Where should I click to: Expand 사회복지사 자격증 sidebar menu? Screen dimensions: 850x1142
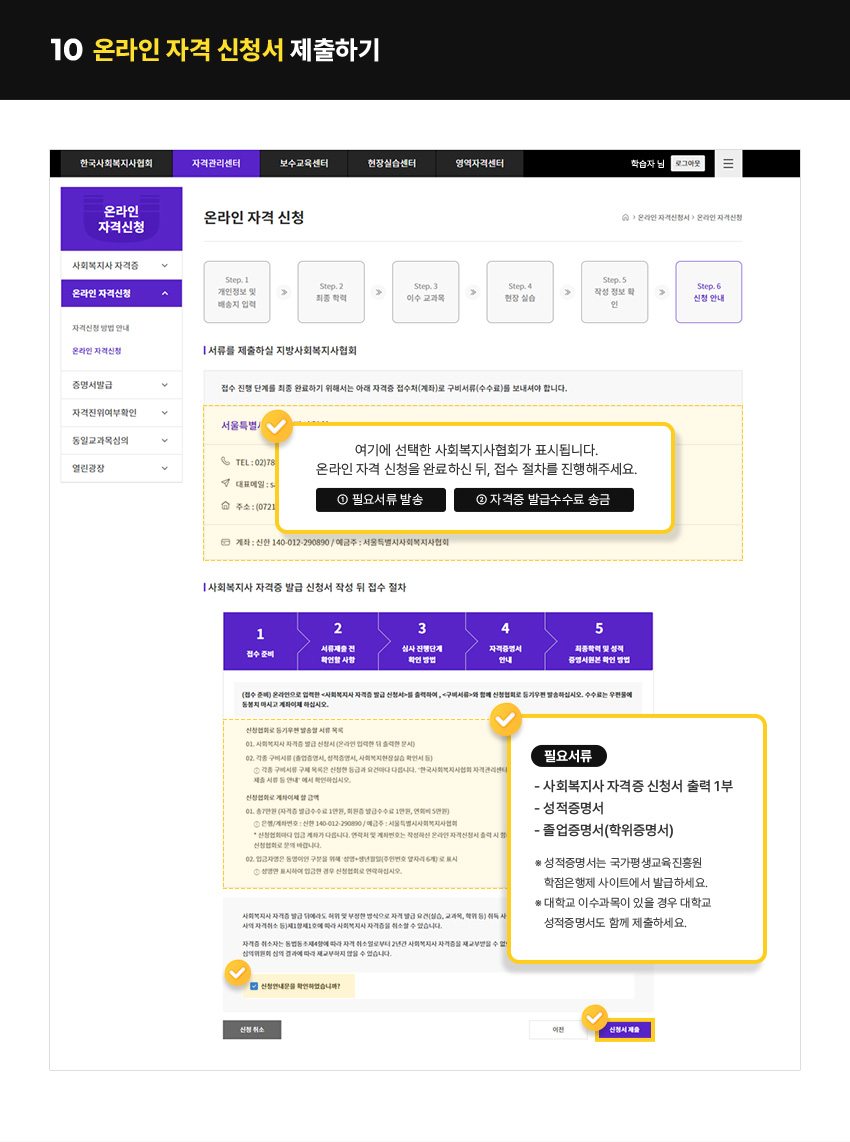pos(121,266)
